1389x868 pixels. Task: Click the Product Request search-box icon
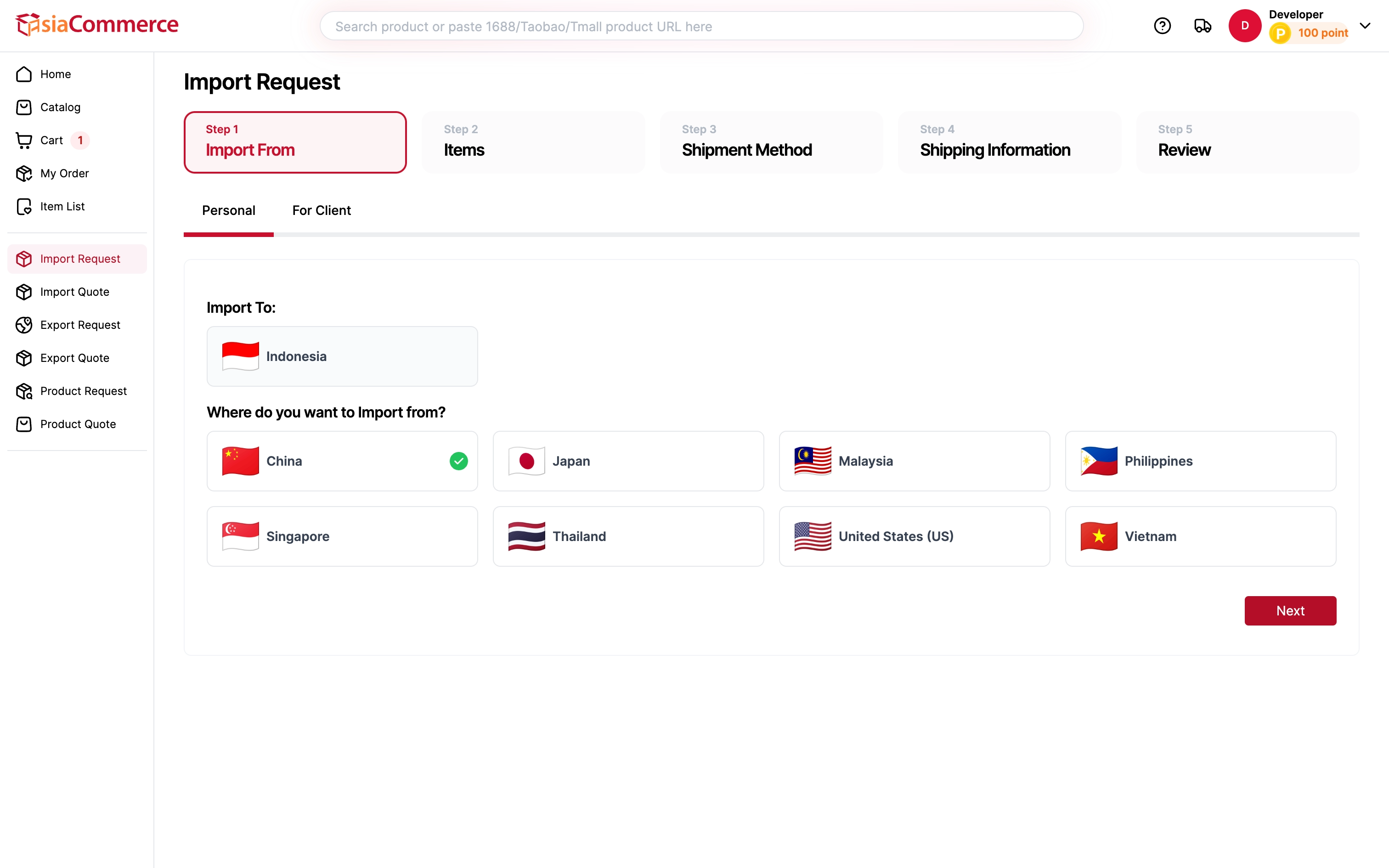(x=24, y=391)
